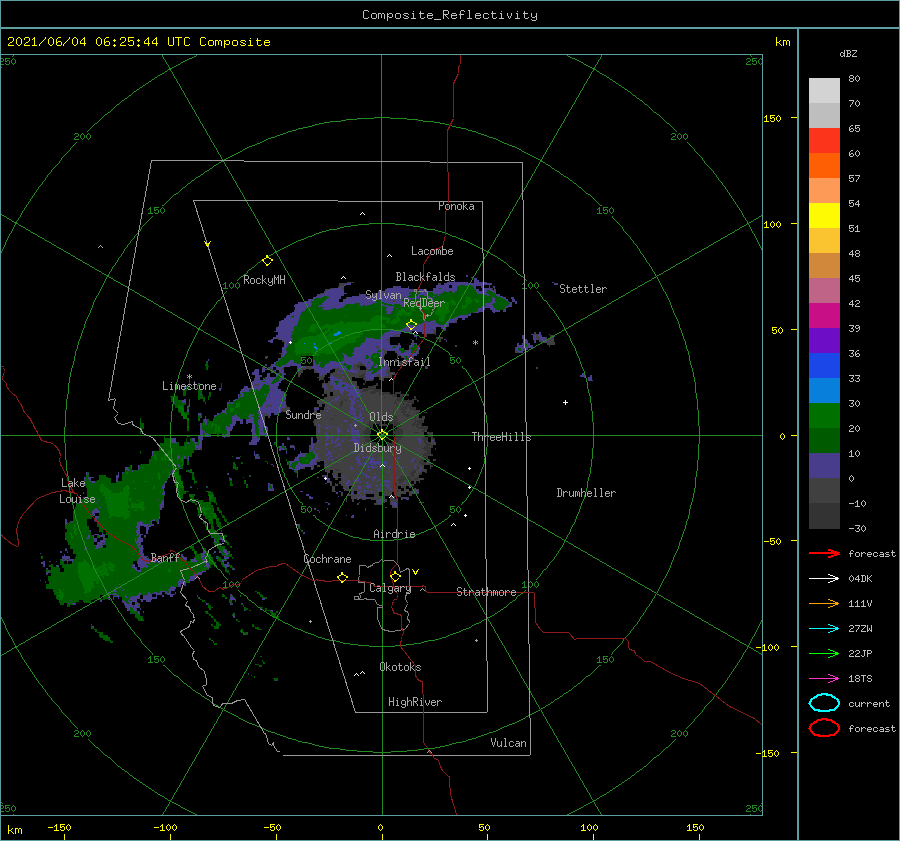The height and width of the screenshot is (841, 900).
Task: Click the cyan current ellipse icon
Action: (824, 703)
